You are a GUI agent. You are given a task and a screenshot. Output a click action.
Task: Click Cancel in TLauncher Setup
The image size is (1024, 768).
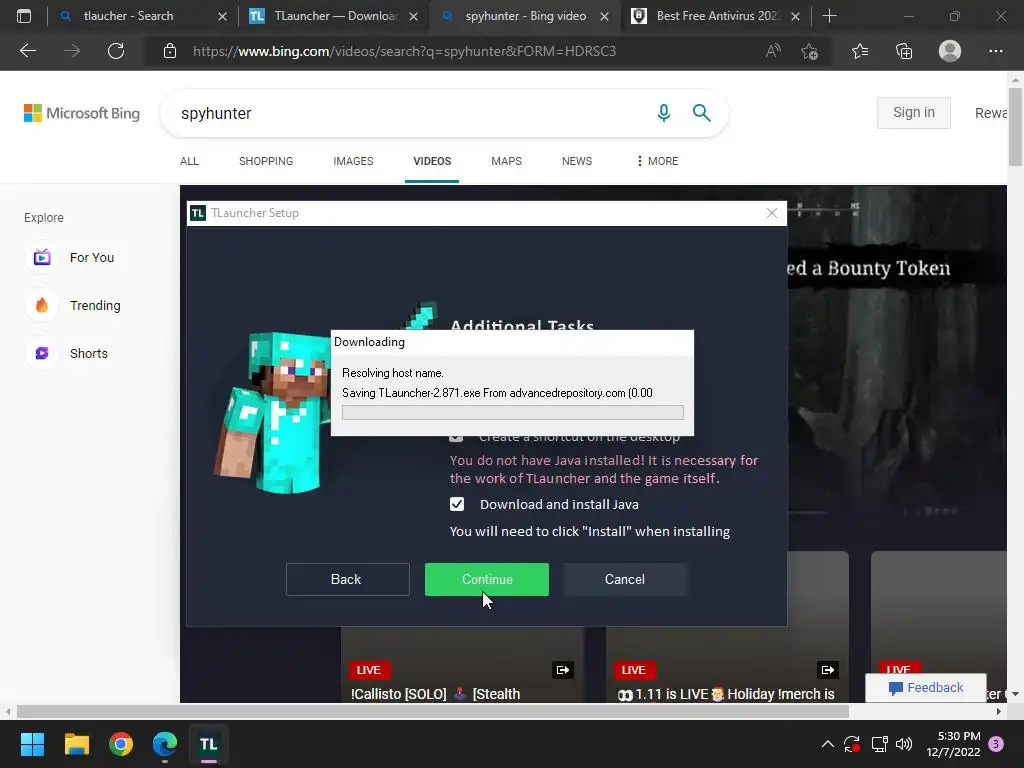point(625,579)
